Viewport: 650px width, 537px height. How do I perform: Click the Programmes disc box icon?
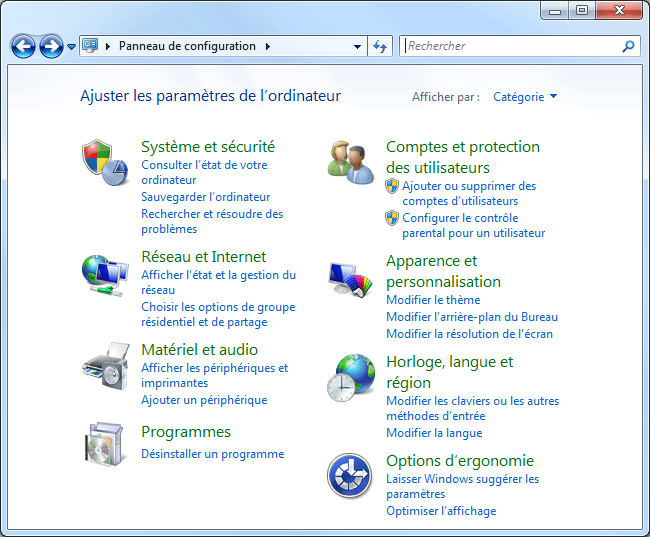point(104,444)
